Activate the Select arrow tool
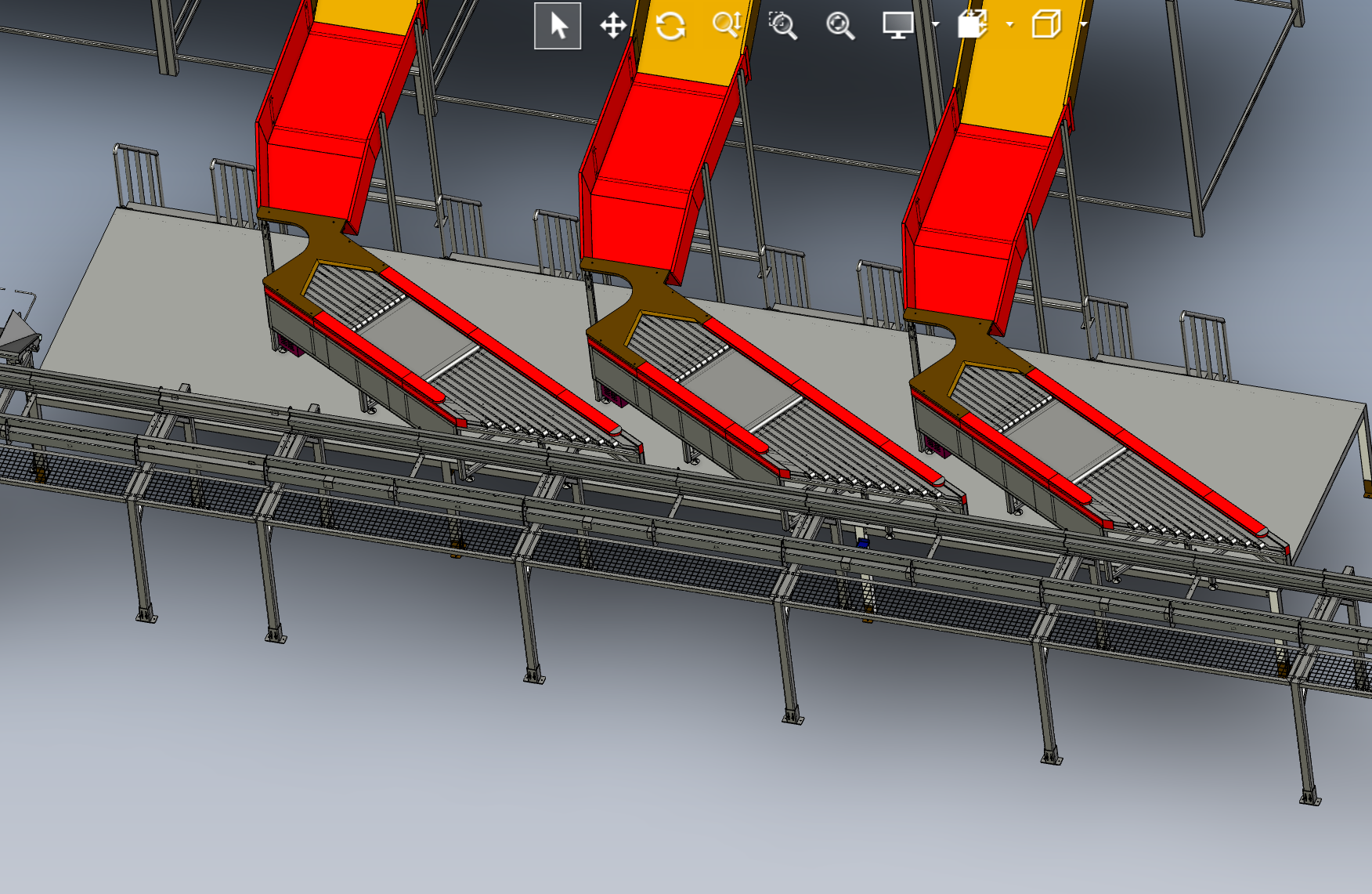Image resolution: width=1372 pixels, height=894 pixels. [x=558, y=26]
